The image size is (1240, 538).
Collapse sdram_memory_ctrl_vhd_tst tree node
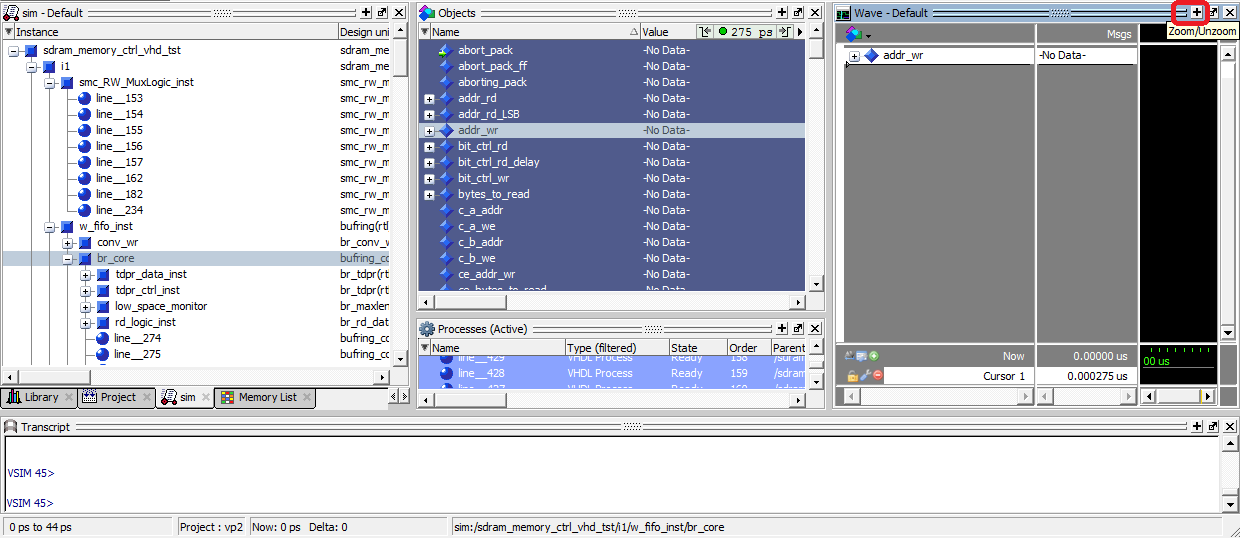(x=15, y=50)
